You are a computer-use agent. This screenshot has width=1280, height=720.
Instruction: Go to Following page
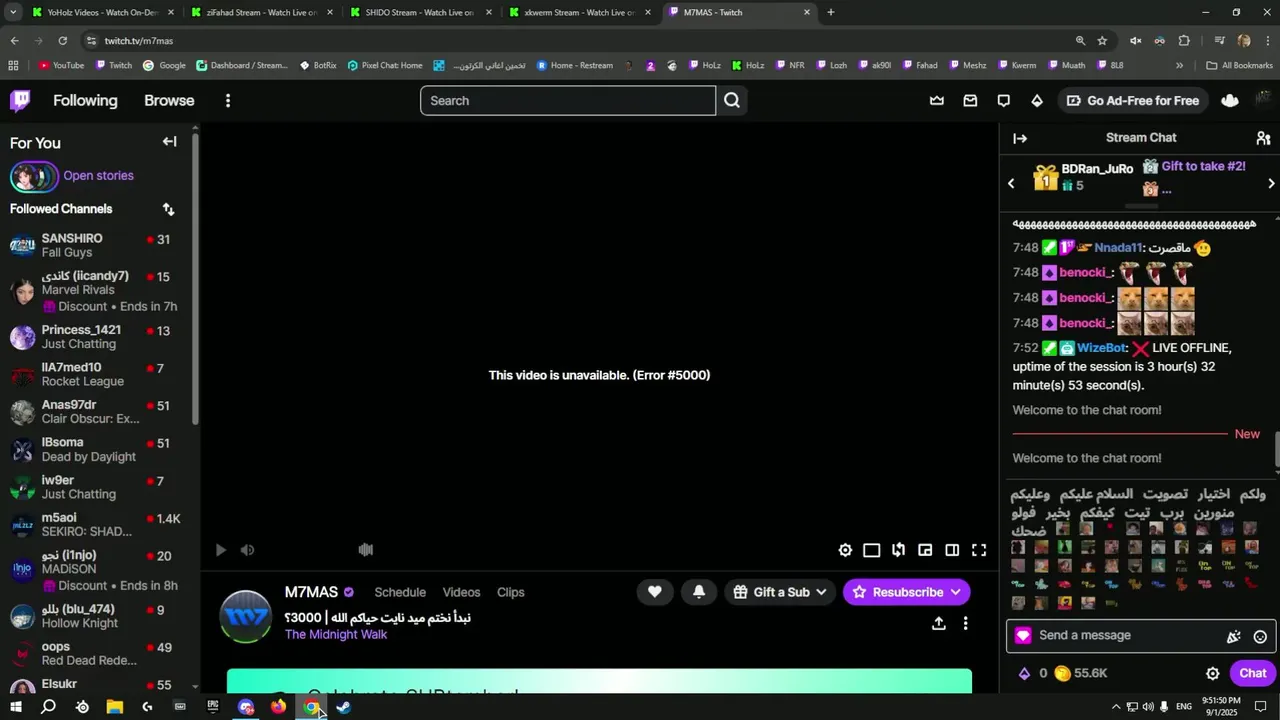click(85, 100)
